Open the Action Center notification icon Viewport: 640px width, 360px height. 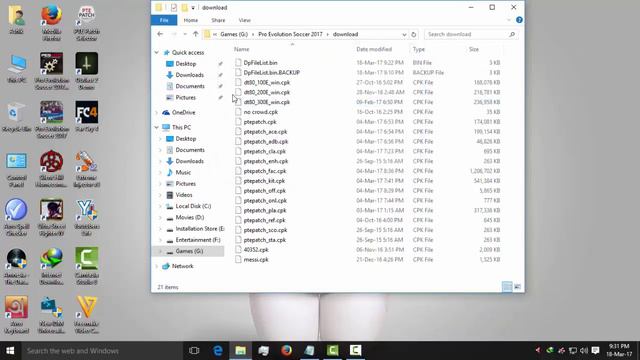[x=596, y=350]
